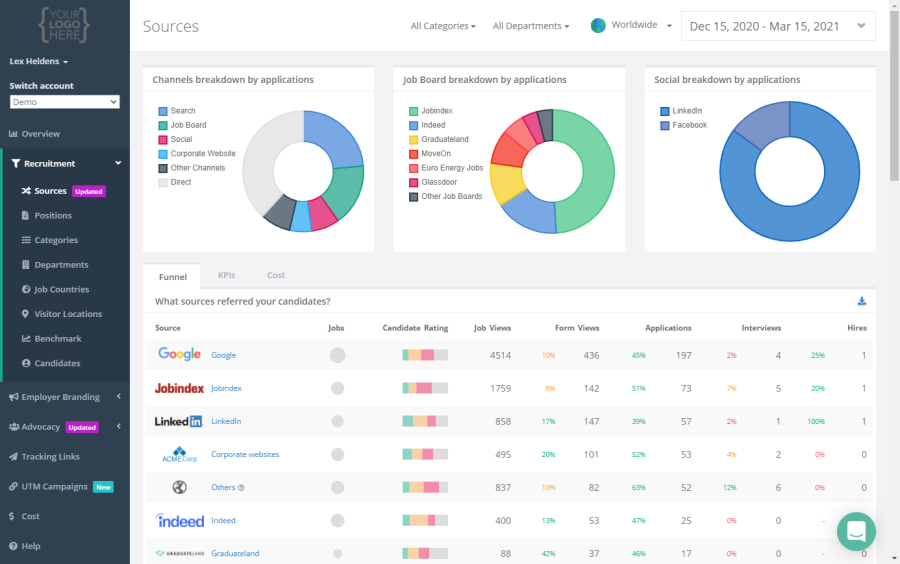Screen dimensions: 900x564
Task: Expand the Employer Branding sidebar section
Action: click(x=65, y=397)
